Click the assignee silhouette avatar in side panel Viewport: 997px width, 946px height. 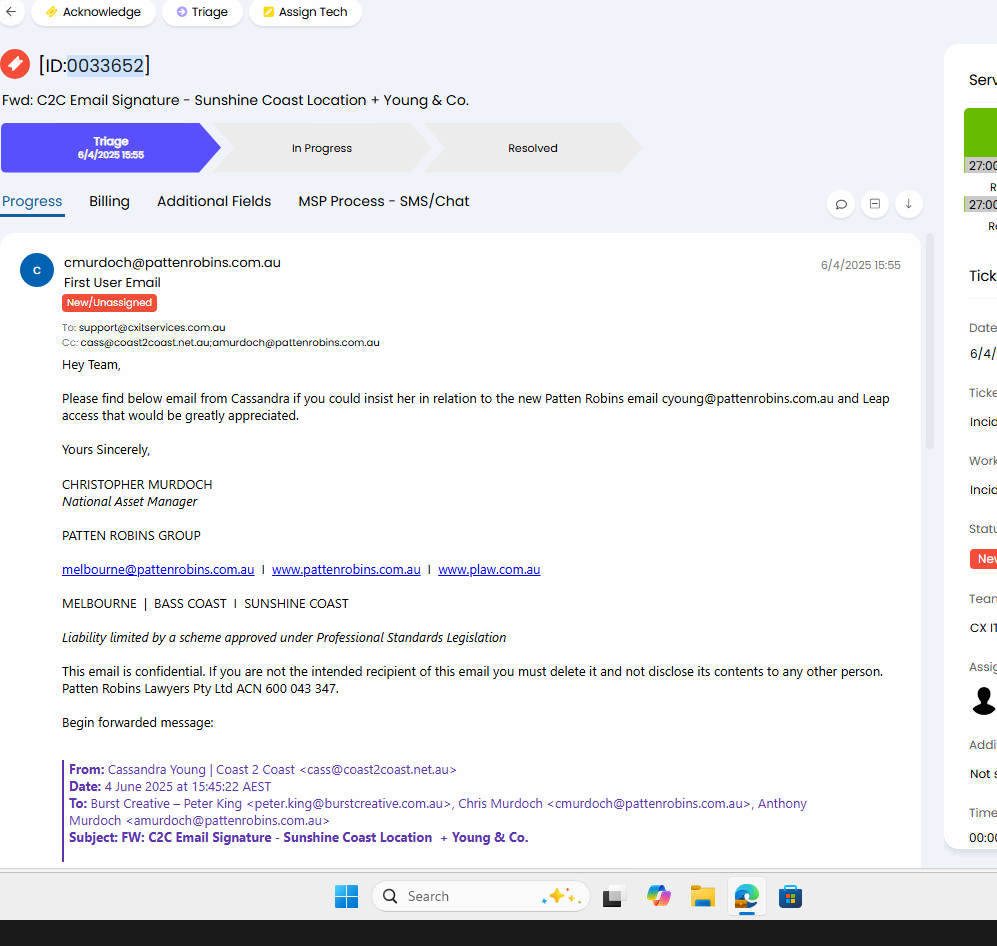click(x=984, y=701)
